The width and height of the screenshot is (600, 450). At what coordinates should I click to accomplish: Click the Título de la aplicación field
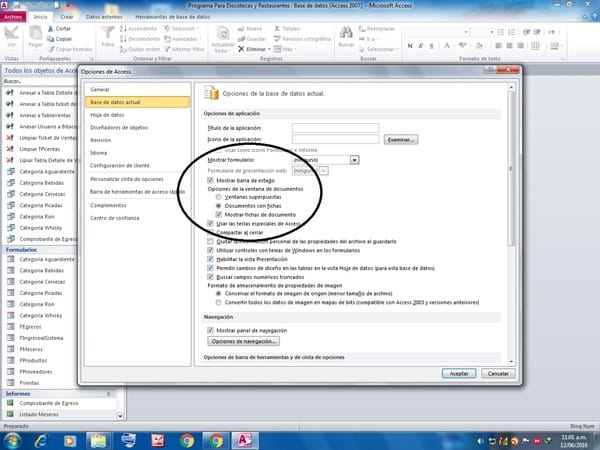[335, 128]
